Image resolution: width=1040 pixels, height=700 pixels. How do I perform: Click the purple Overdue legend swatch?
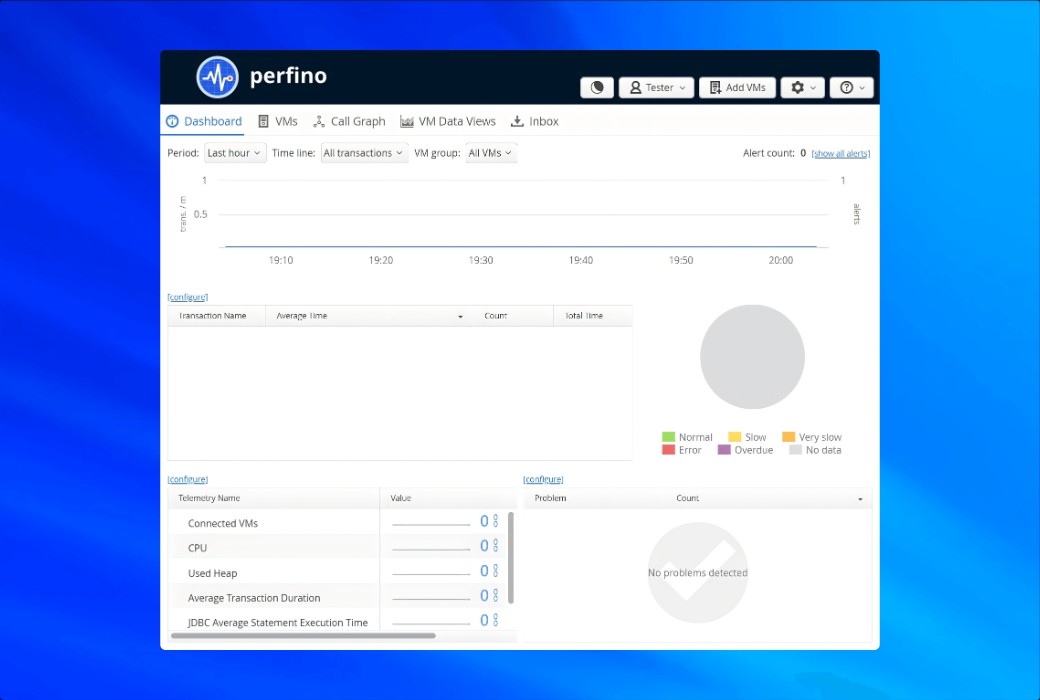(x=724, y=451)
